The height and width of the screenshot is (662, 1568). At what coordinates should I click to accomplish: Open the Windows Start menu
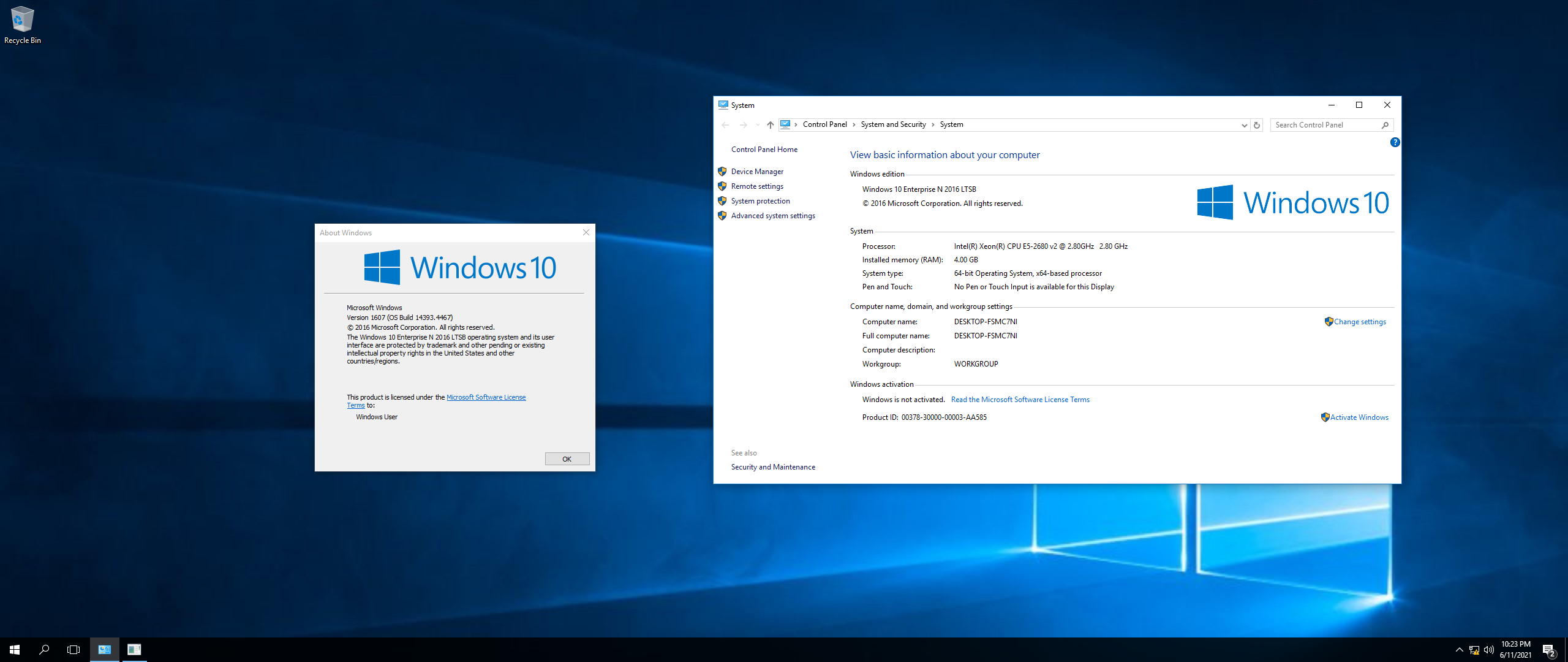tap(15, 650)
